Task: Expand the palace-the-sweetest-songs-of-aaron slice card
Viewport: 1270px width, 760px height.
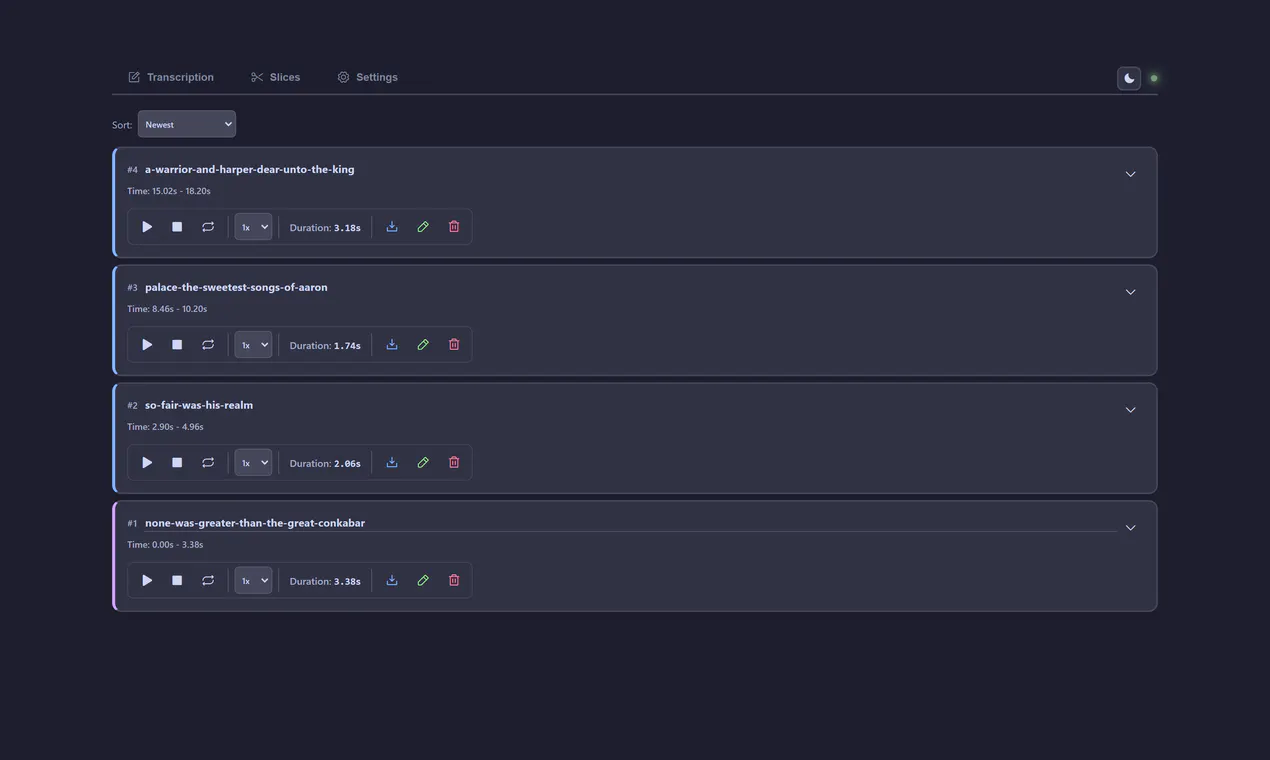Action: click(x=1131, y=292)
